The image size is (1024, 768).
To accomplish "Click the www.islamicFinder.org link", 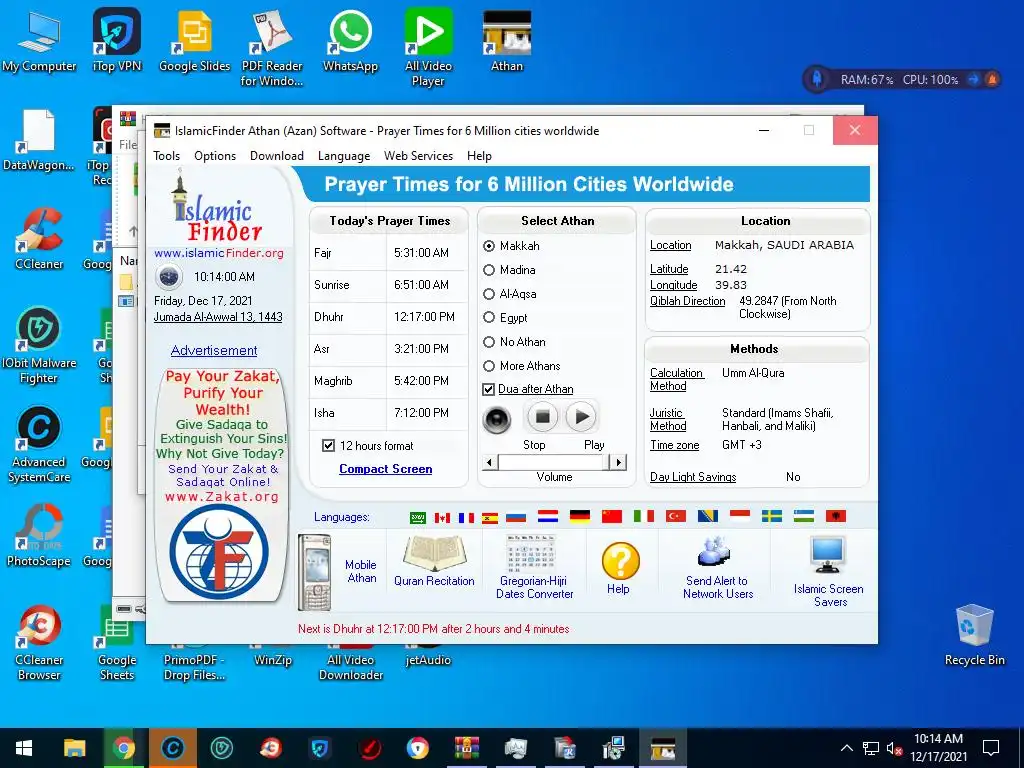I will coord(219,253).
